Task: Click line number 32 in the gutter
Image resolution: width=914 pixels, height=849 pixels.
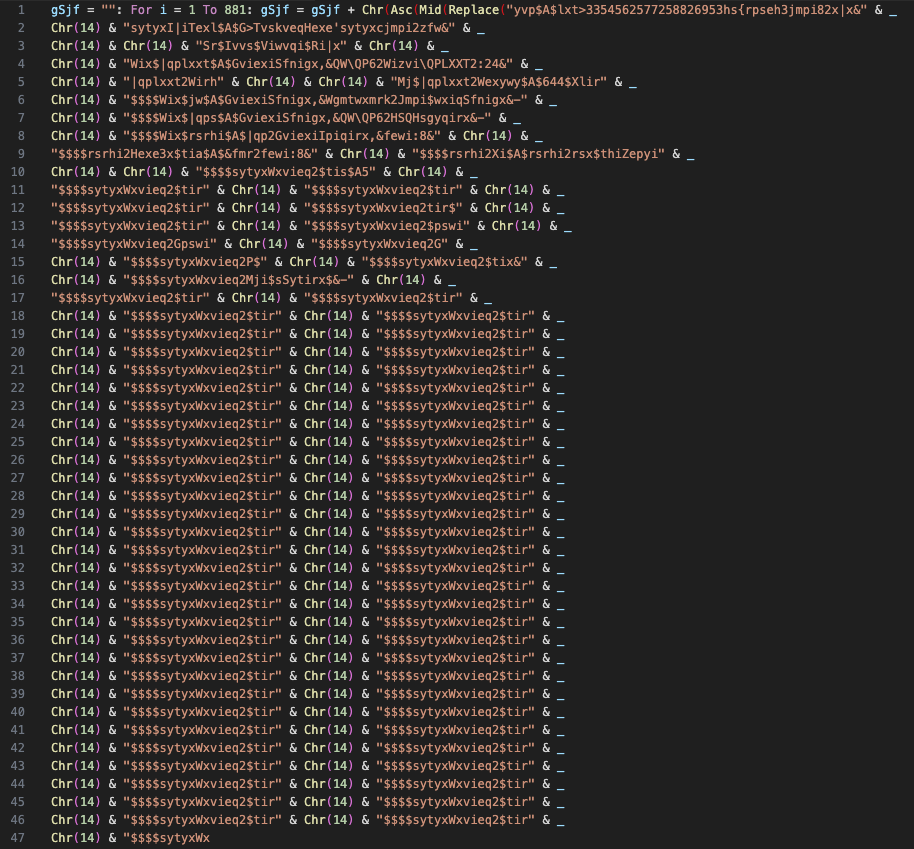Action: click(17, 569)
